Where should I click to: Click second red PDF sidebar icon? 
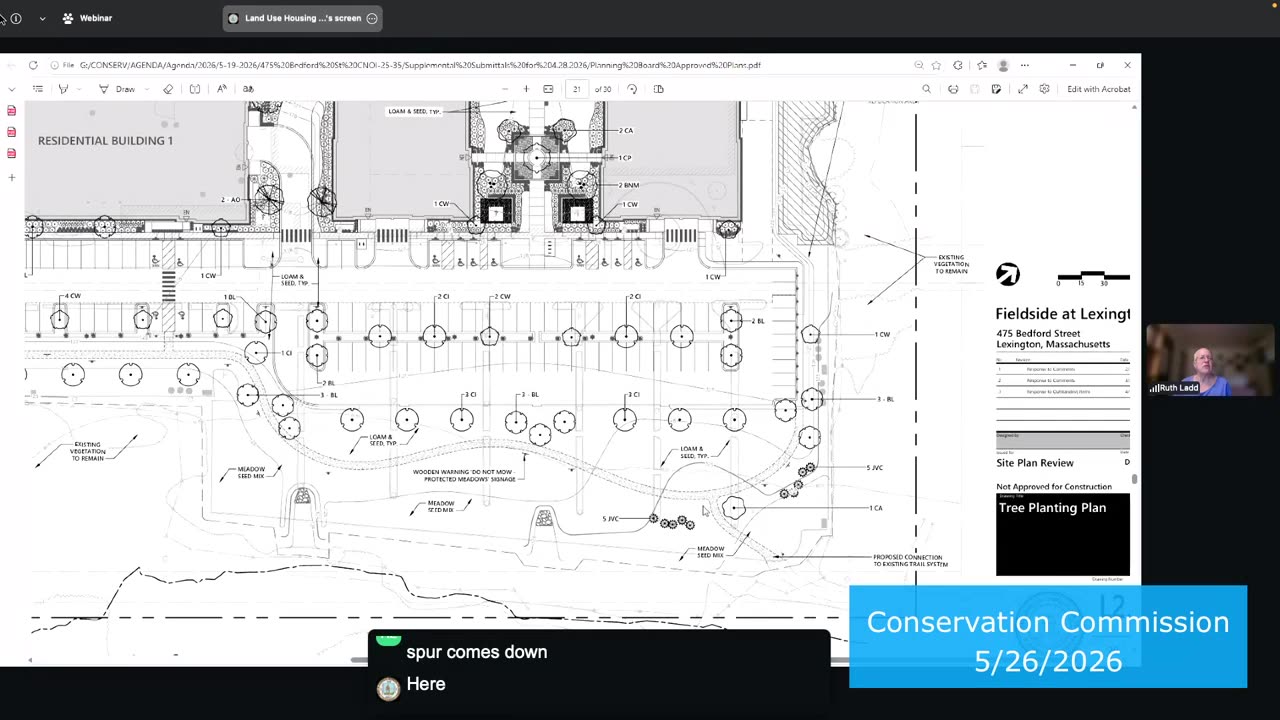coord(12,132)
